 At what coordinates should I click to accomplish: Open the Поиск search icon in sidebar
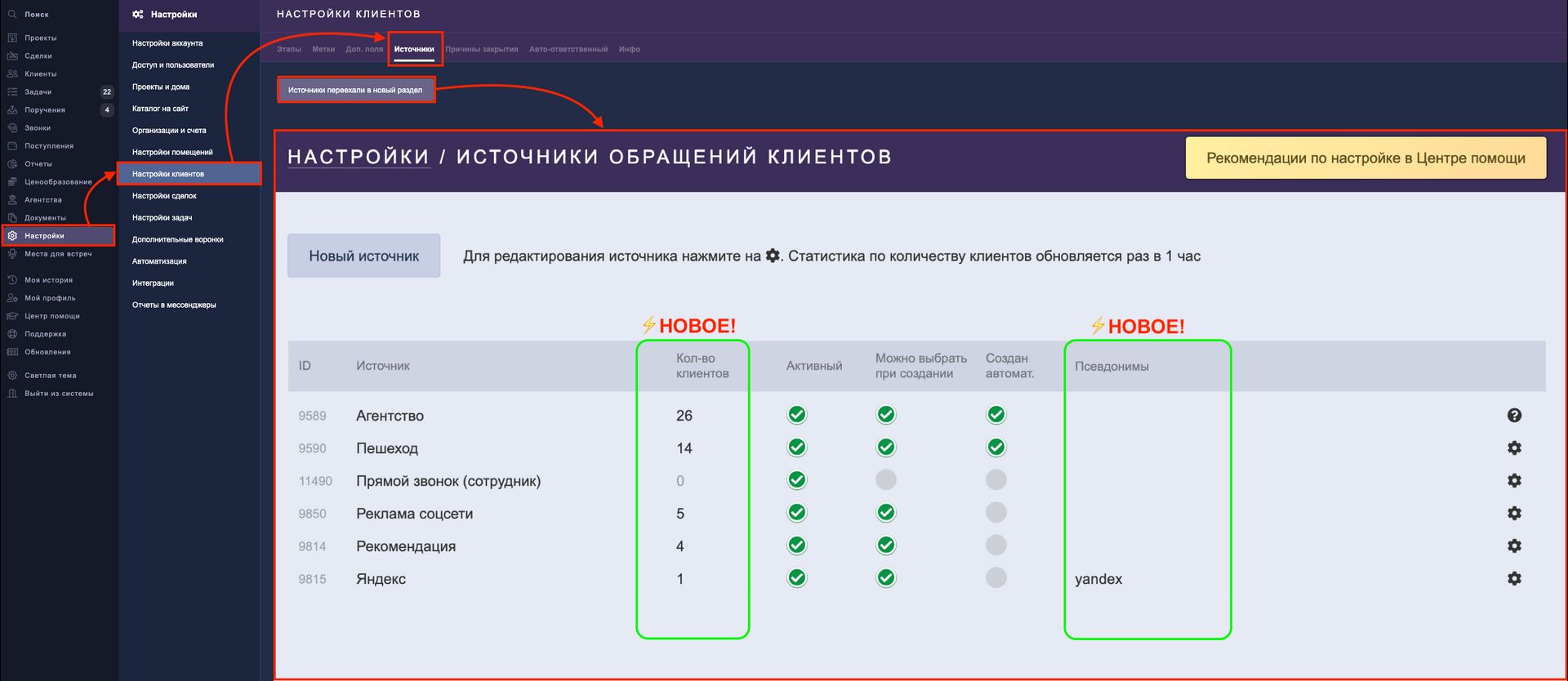pos(12,14)
